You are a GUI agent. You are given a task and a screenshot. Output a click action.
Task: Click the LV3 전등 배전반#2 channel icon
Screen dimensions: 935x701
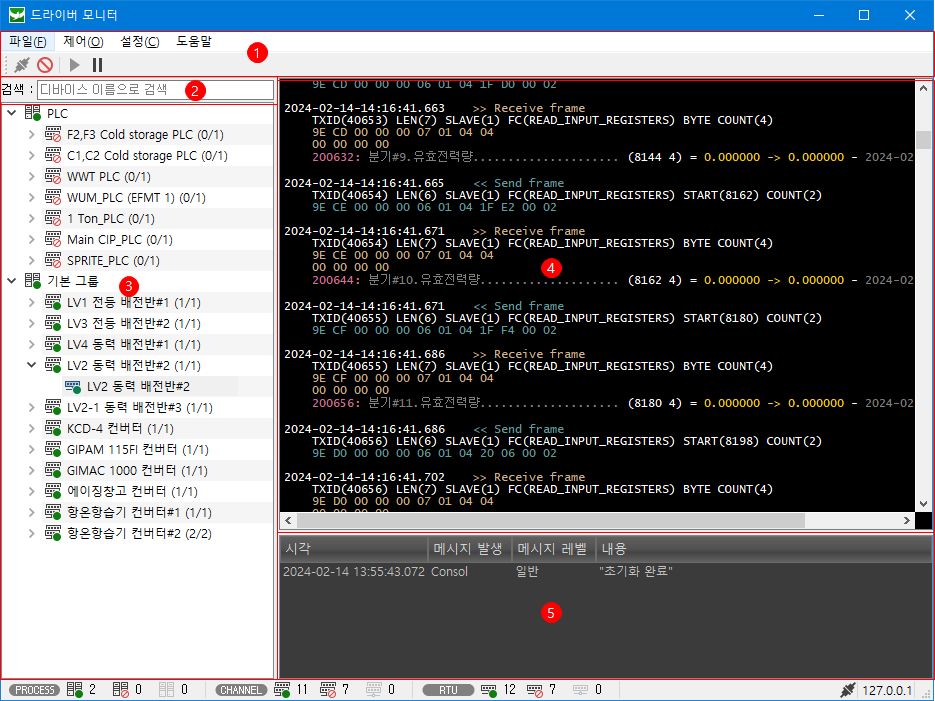pyautogui.click(x=53, y=323)
